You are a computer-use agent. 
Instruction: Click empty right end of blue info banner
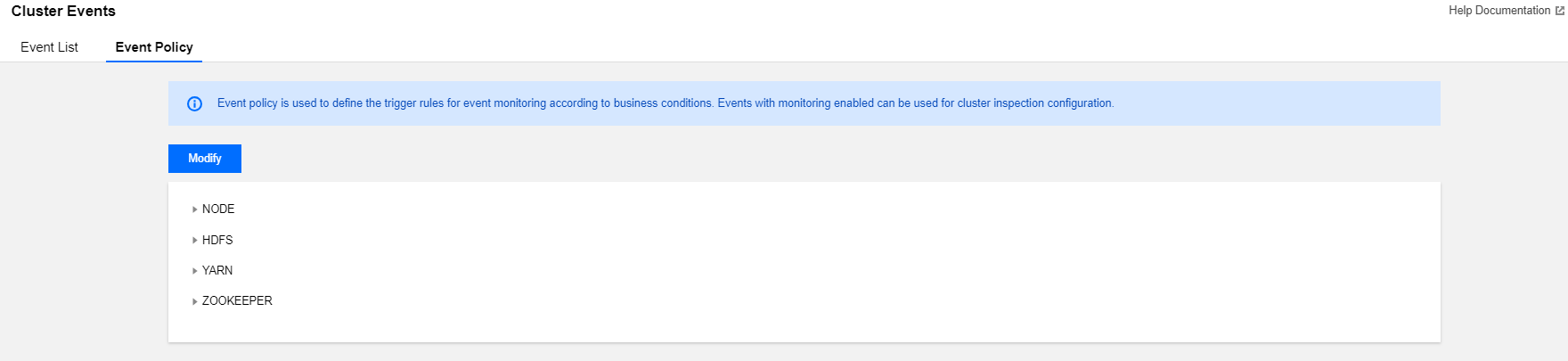(1292, 103)
